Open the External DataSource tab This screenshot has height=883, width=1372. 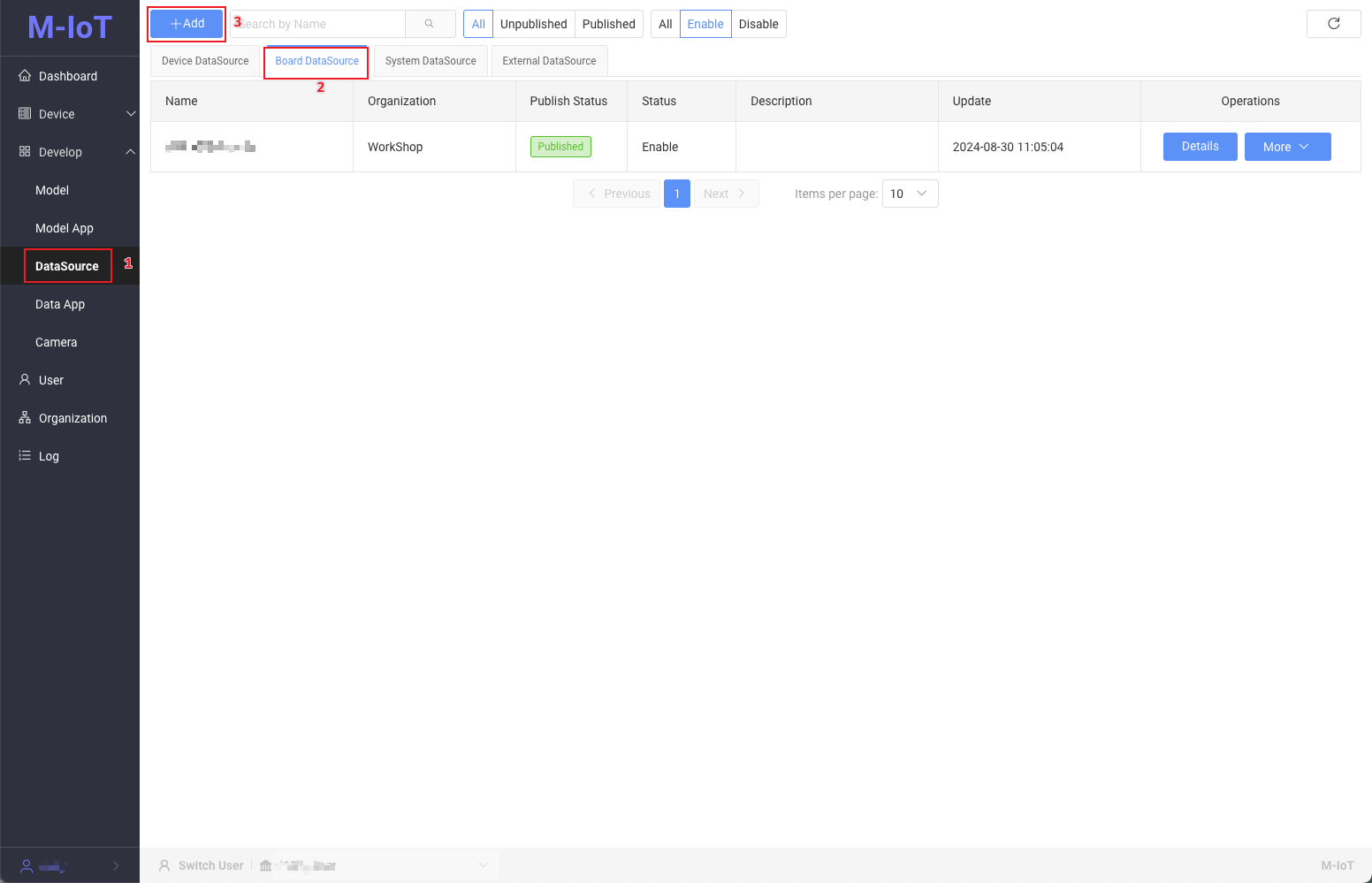point(549,61)
